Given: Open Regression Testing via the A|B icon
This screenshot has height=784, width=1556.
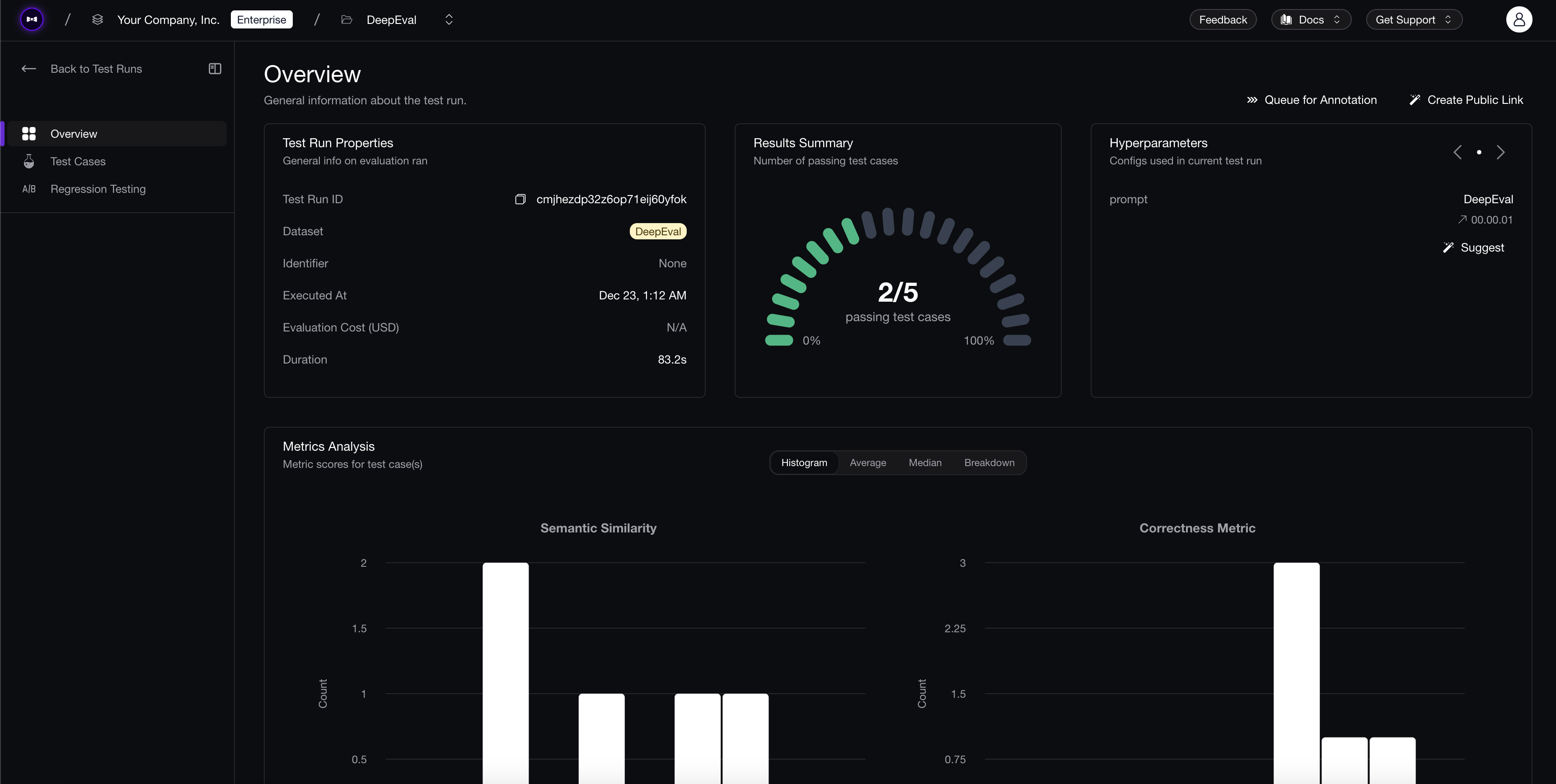Looking at the screenshot, I should (x=29, y=189).
